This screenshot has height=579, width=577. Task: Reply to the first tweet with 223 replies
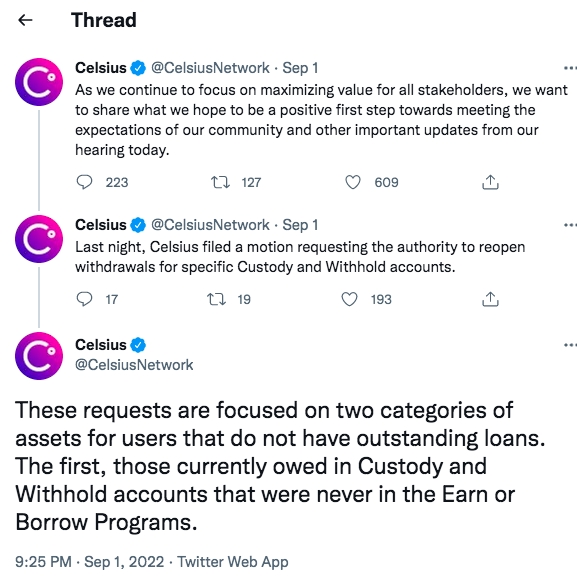point(84,182)
